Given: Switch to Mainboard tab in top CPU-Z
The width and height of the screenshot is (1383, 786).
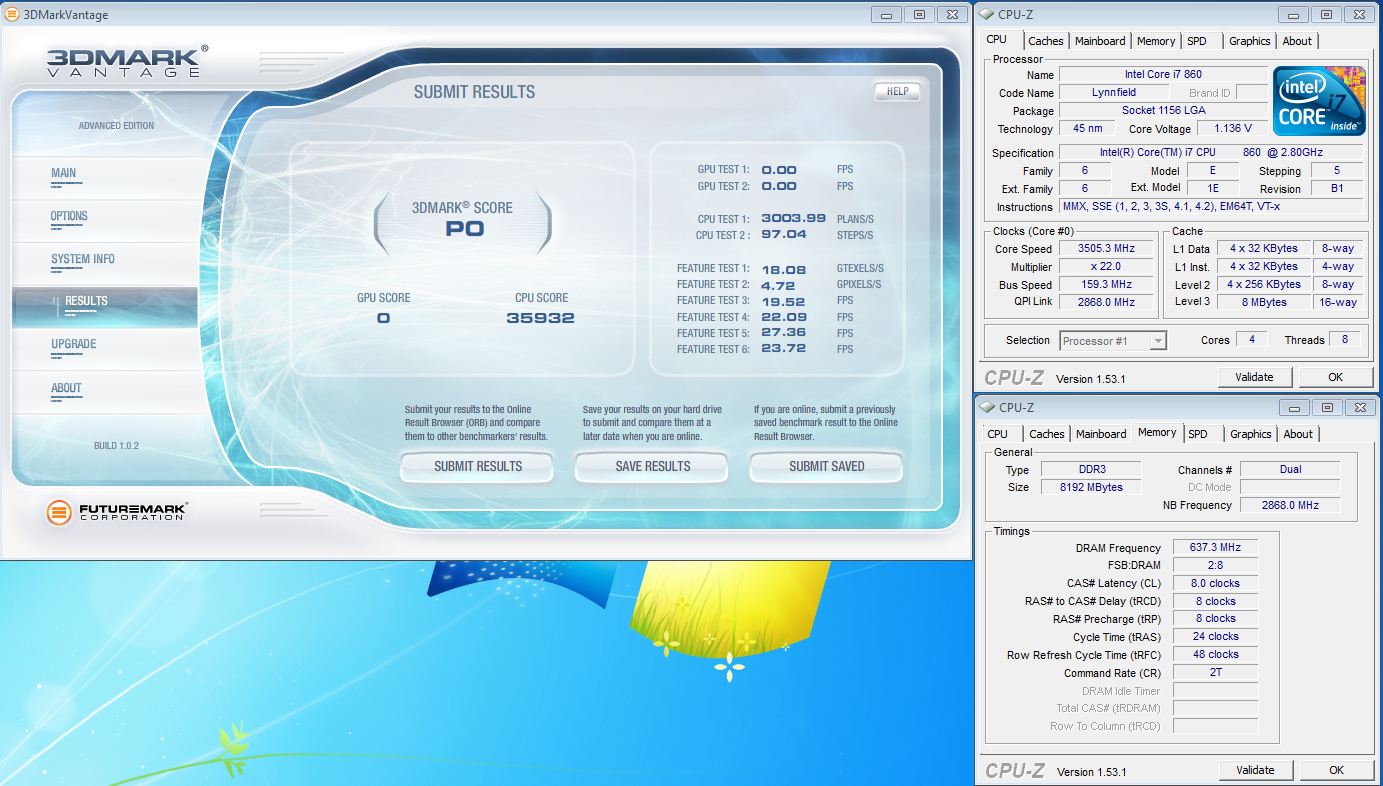Looking at the screenshot, I should (1100, 41).
